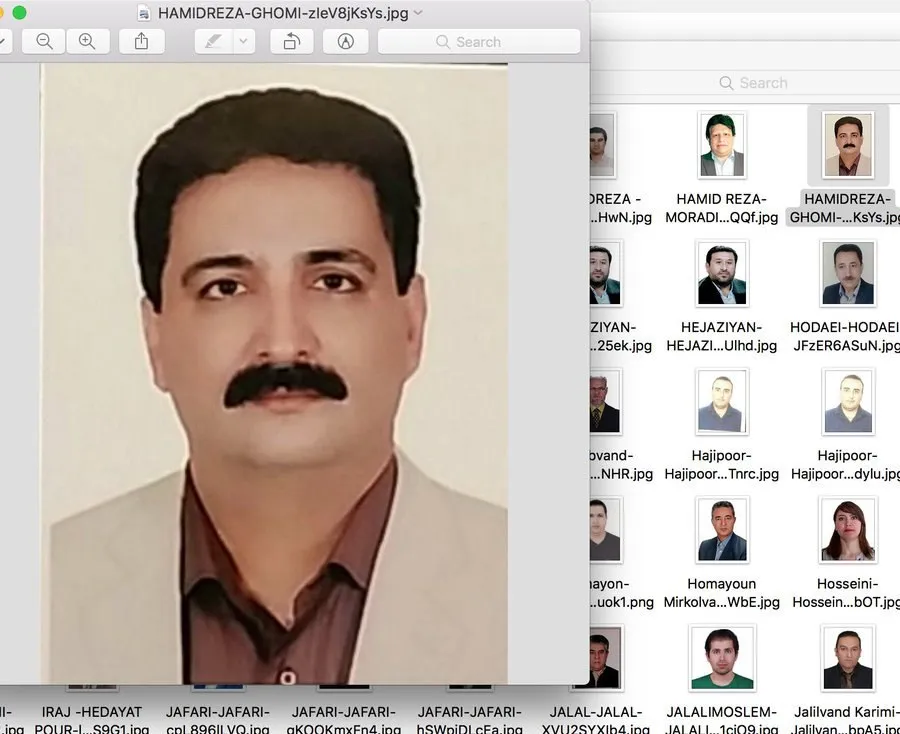Select the Highlight pen tool
Screen dimensions: 900x734
[x=214, y=41]
